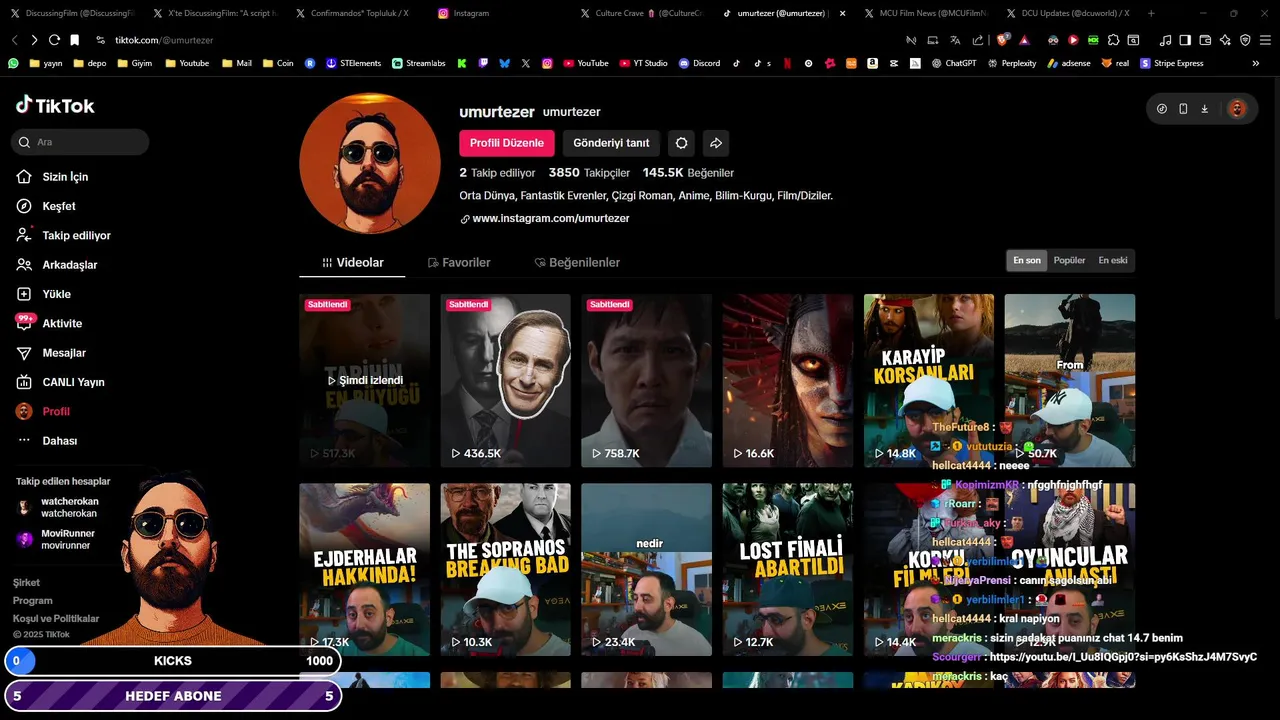1280x720 pixels.
Task: Click Profili Düzenle button
Action: click(507, 143)
